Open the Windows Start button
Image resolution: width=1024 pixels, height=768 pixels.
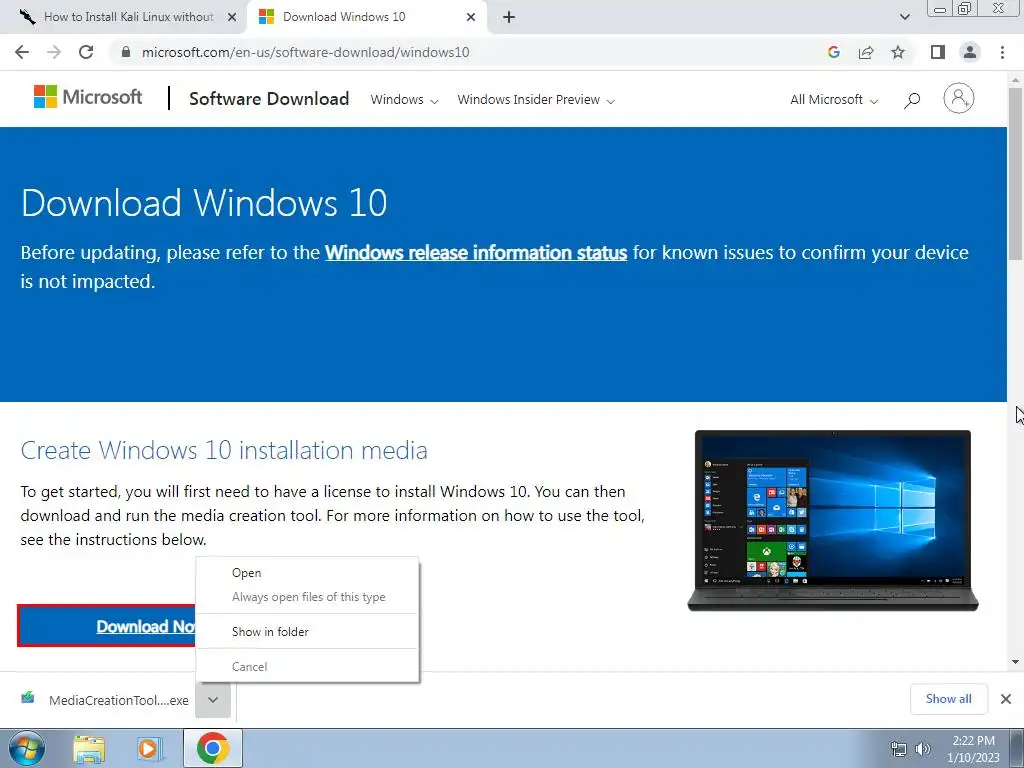coord(27,748)
